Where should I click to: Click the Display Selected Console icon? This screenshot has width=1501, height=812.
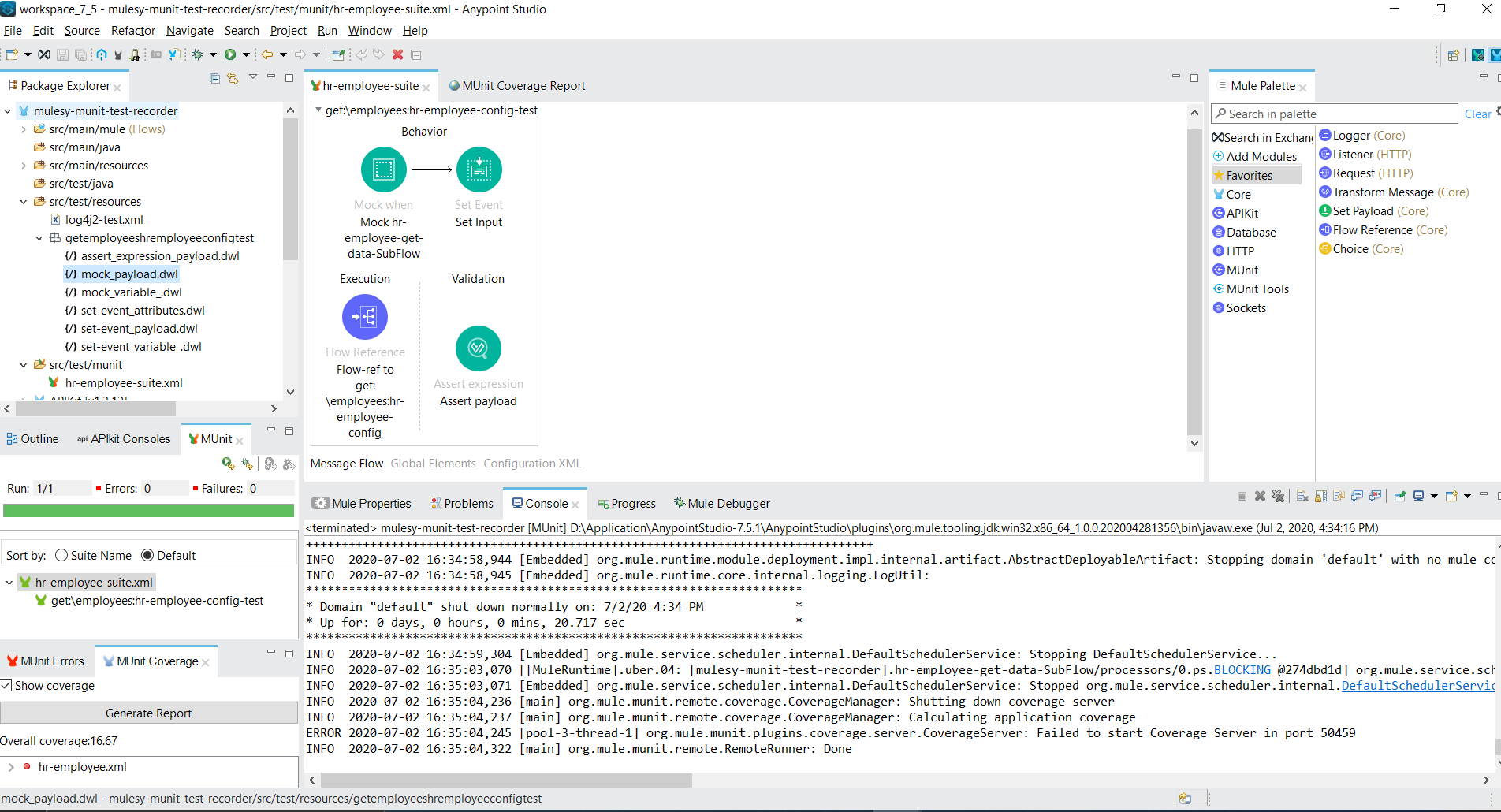pyautogui.click(x=1419, y=496)
